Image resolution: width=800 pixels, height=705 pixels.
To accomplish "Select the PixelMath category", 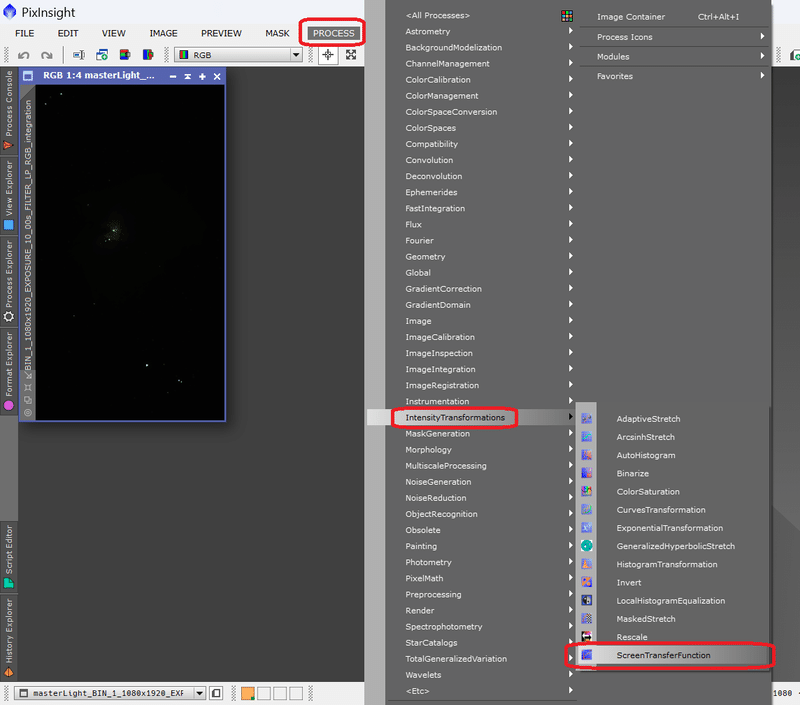I will click(424, 578).
